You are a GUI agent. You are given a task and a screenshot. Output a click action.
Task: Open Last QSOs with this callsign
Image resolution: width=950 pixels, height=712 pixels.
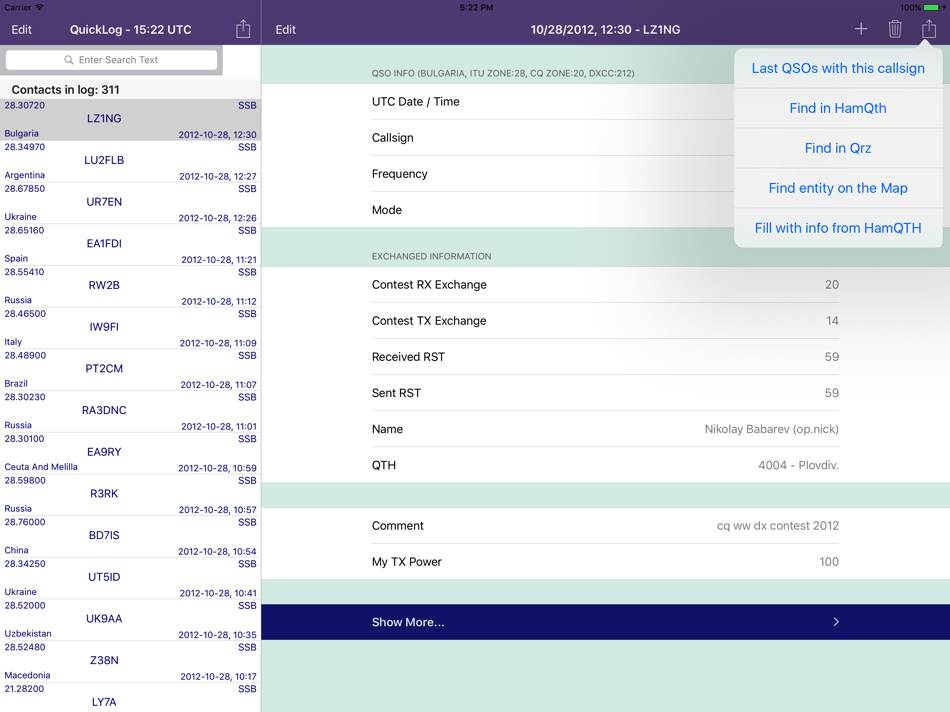(838, 68)
